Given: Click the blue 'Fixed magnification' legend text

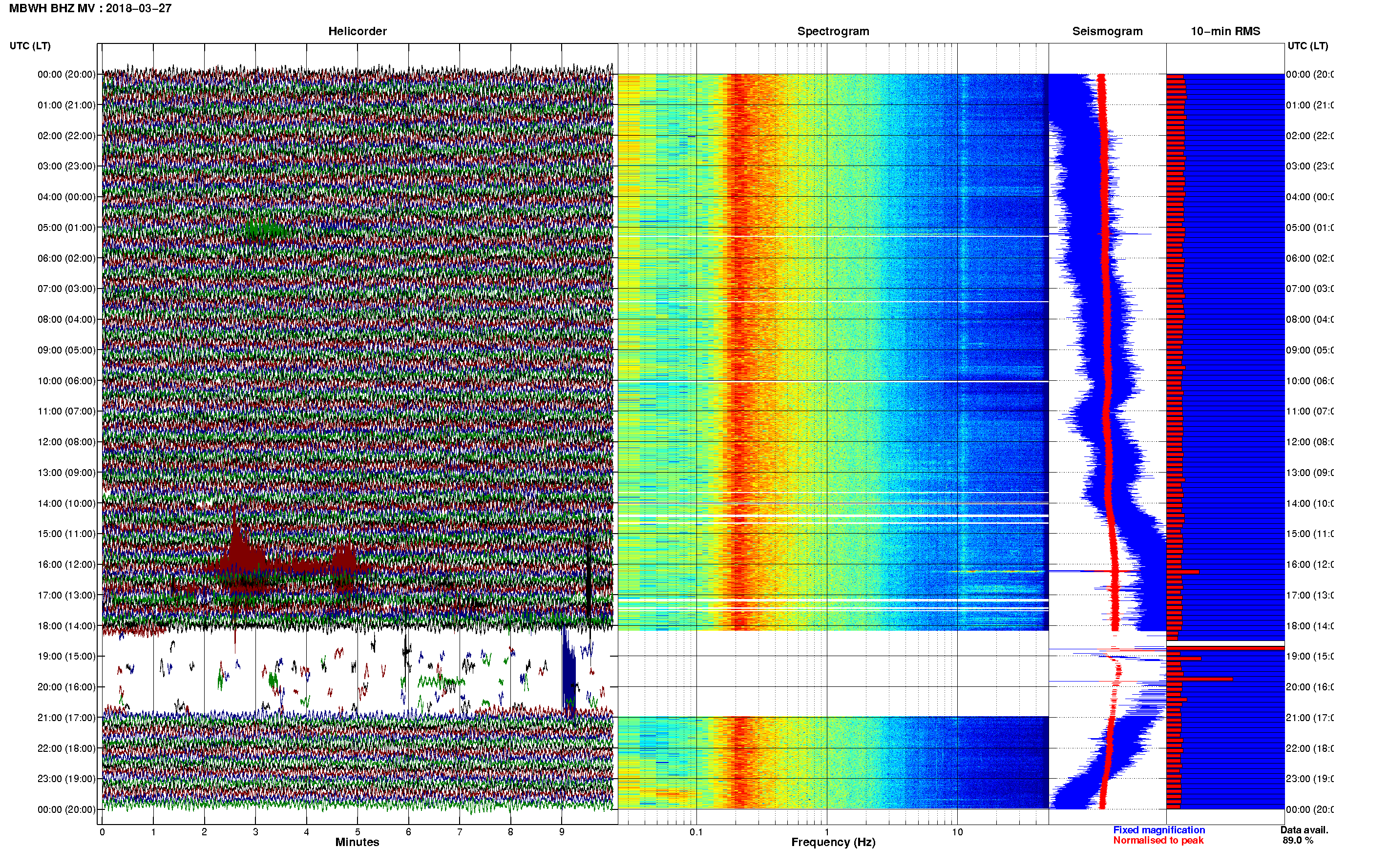Looking at the screenshot, I should coord(1159,830).
